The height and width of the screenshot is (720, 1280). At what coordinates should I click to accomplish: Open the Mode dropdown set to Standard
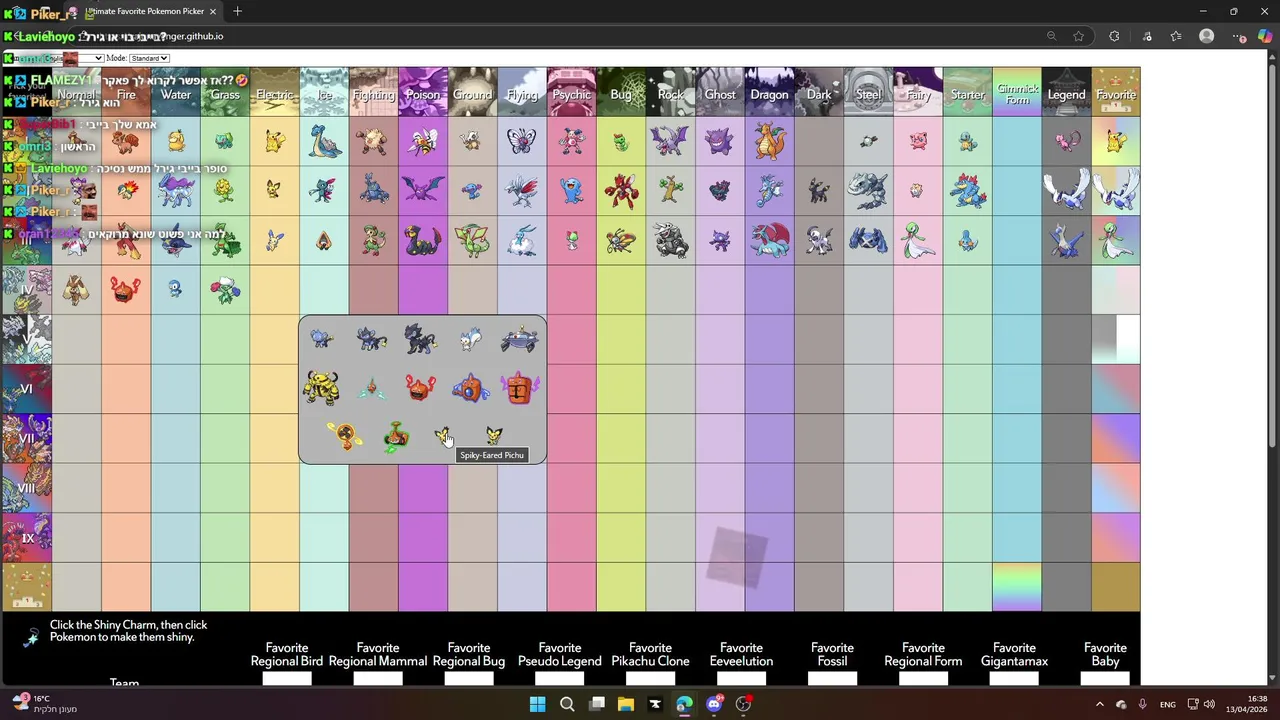point(150,58)
